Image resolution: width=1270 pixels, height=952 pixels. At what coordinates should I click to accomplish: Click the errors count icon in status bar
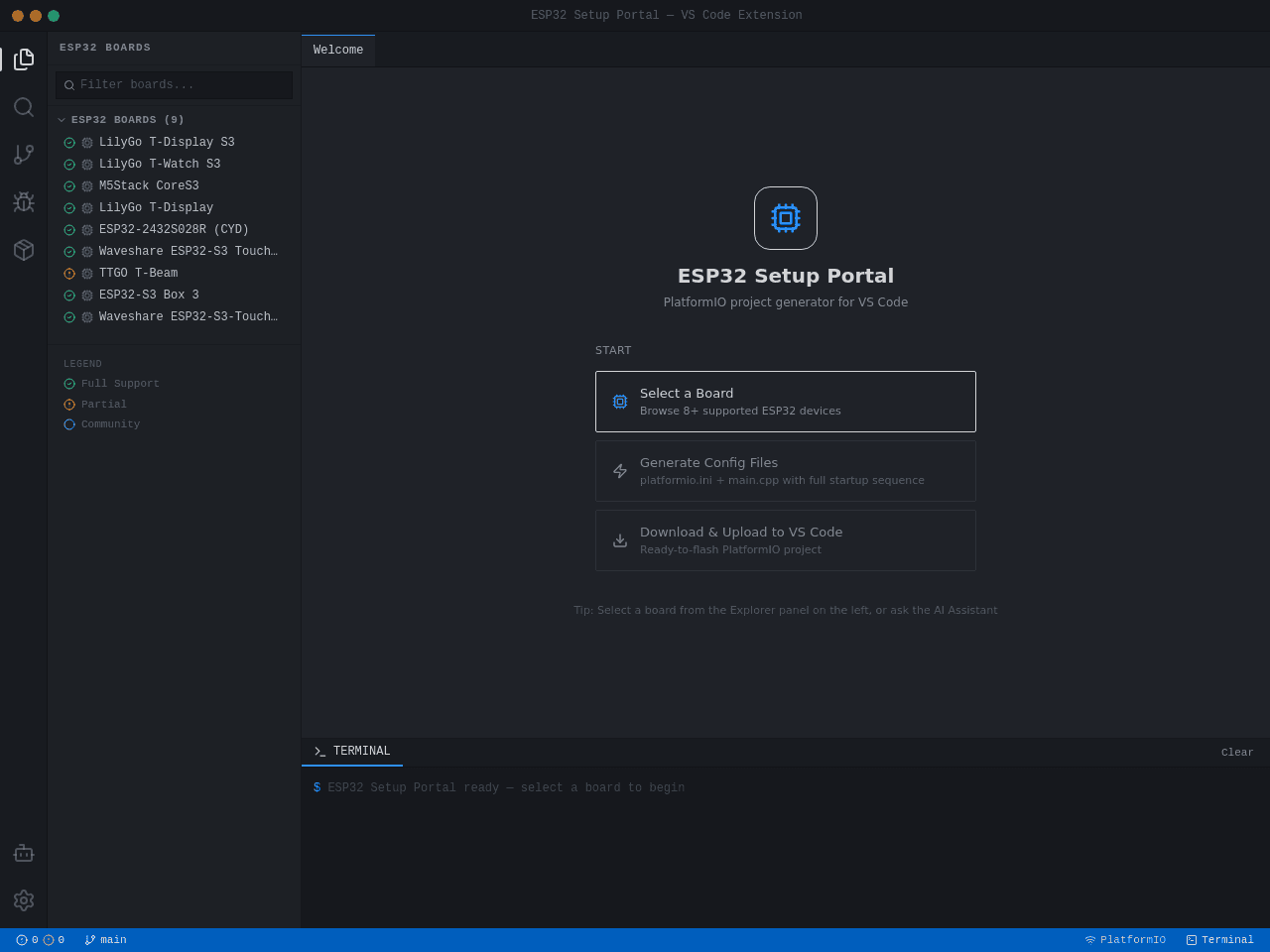(x=22, y=940)
